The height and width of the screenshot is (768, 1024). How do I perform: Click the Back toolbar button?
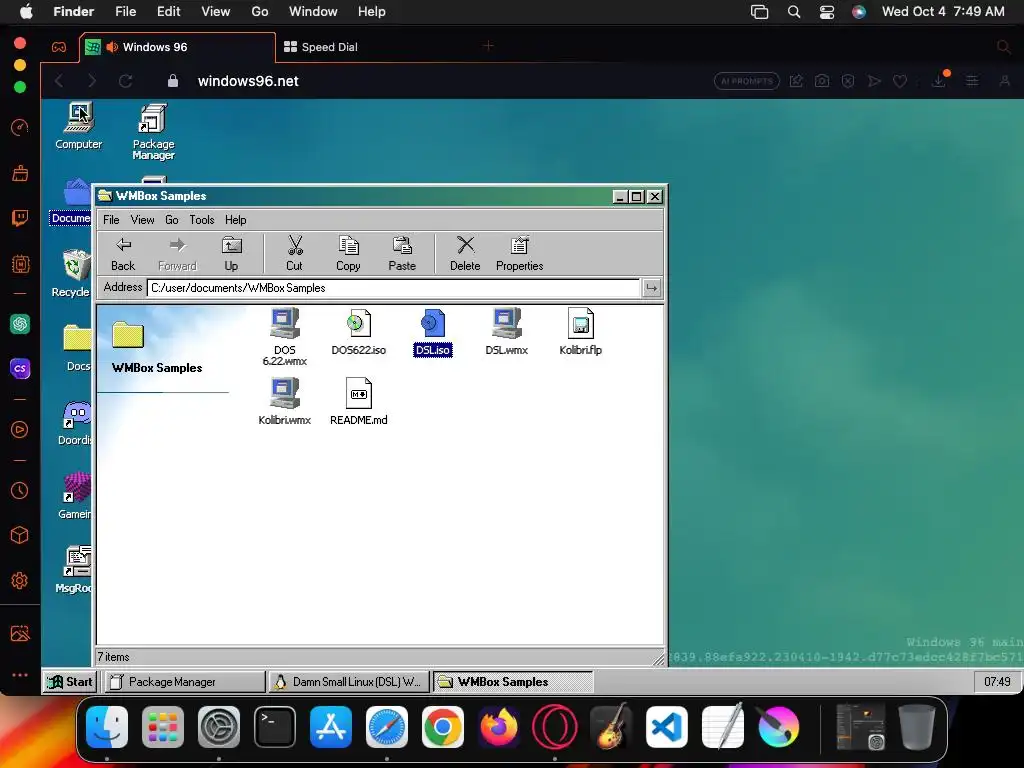(123, 254)
